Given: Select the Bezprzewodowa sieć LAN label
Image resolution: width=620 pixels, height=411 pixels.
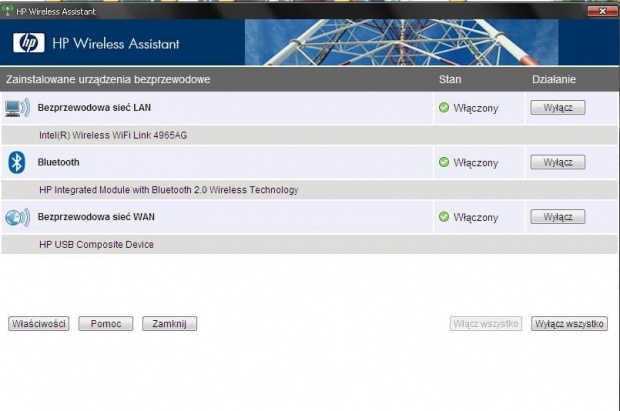Looking at the screenshot, I should [x=94, y=108].
